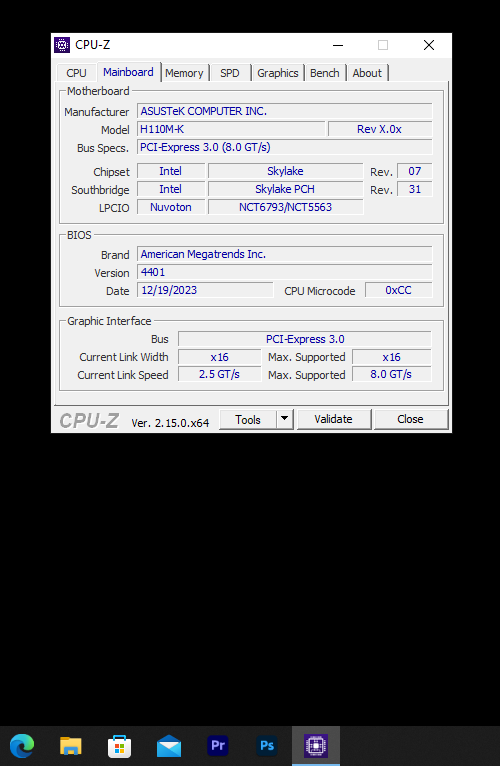This screenshot has width=500, height=770.
Task: Click the Close button at bottom
Action: [x=410, y=419]
